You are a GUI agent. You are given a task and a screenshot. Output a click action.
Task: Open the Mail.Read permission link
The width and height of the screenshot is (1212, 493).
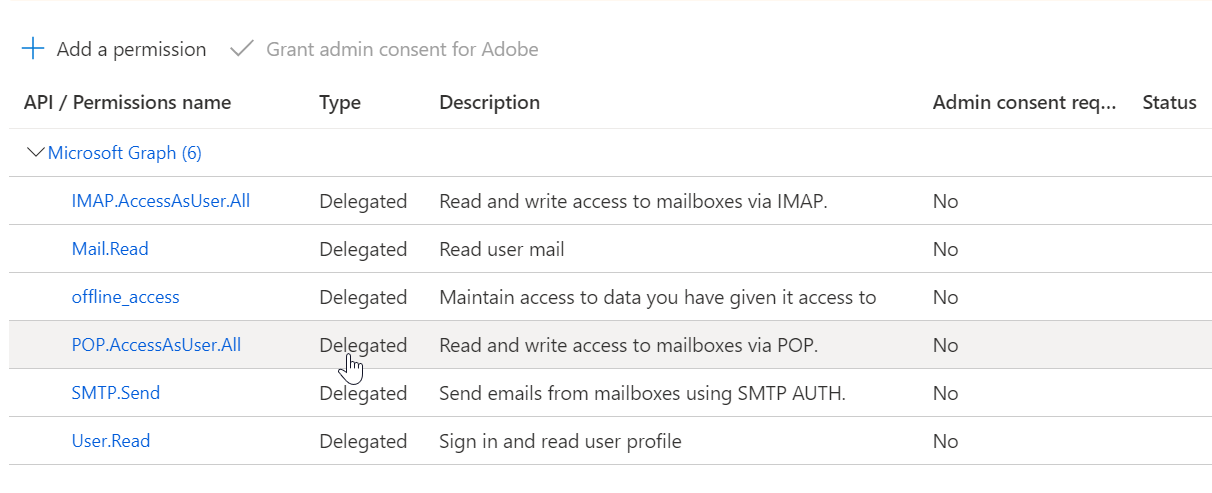point(110,249)
